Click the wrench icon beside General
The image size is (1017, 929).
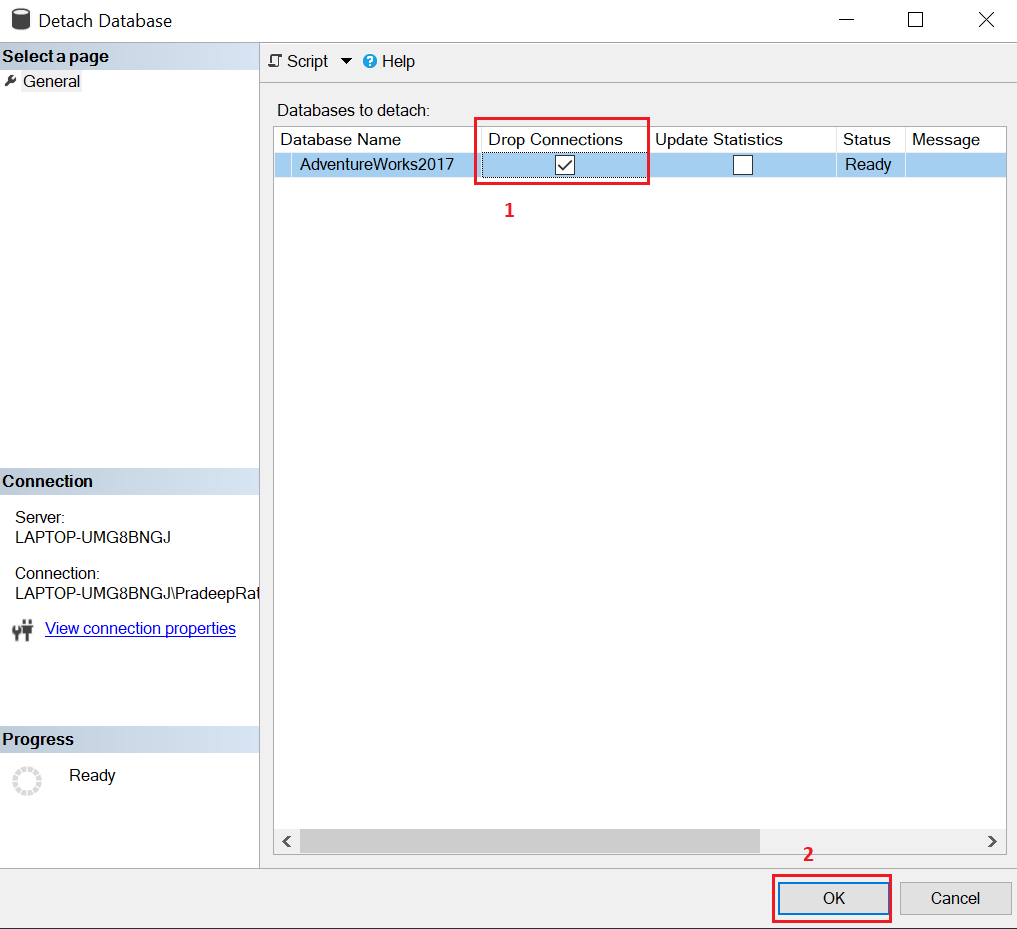10,81
